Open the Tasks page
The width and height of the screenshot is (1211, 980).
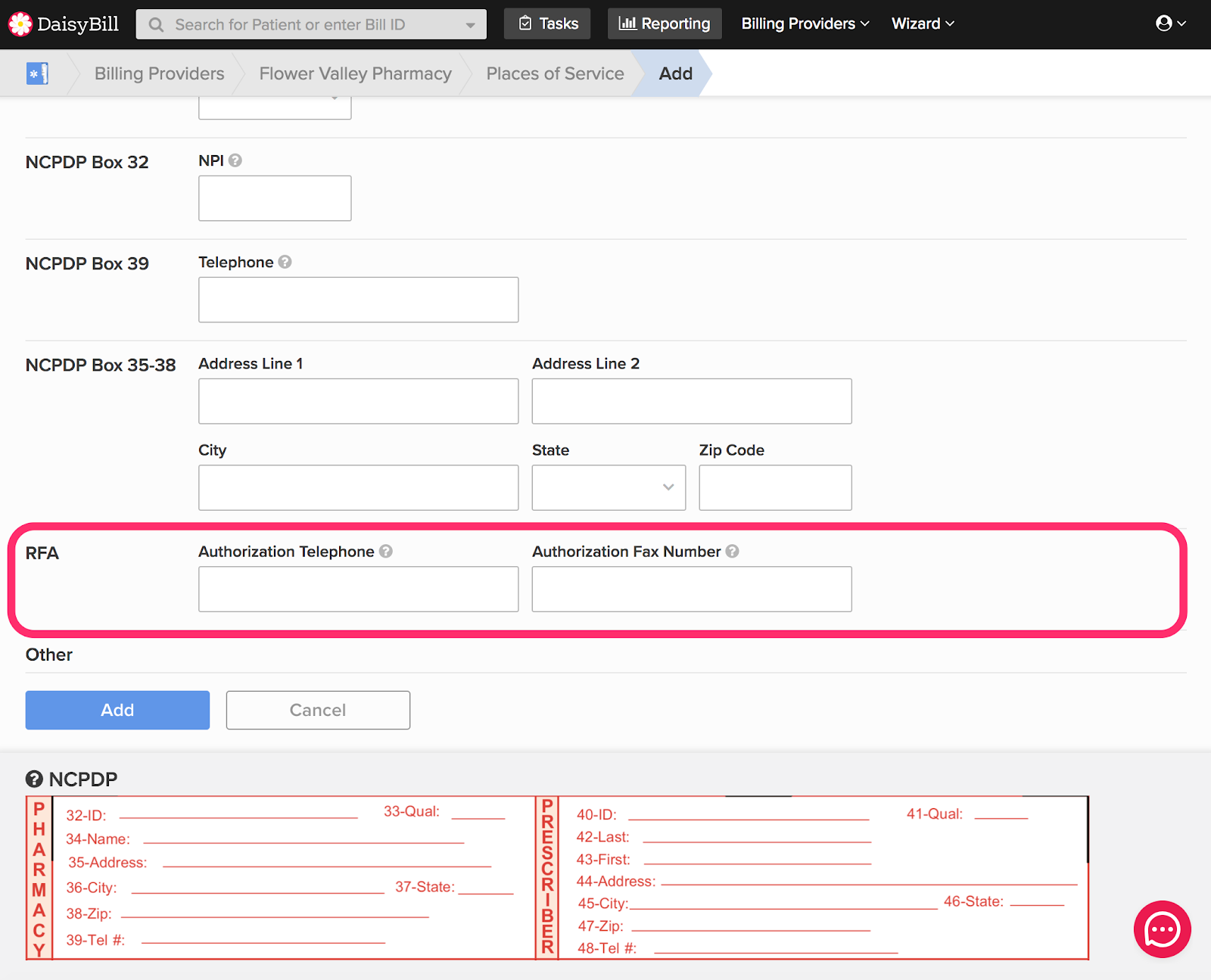[548, 23]
